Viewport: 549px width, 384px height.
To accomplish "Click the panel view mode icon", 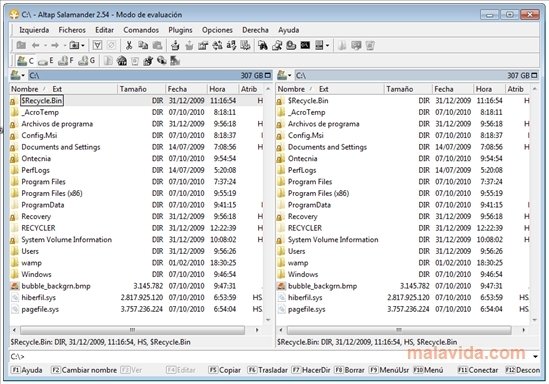I will [x=319, y=45].
